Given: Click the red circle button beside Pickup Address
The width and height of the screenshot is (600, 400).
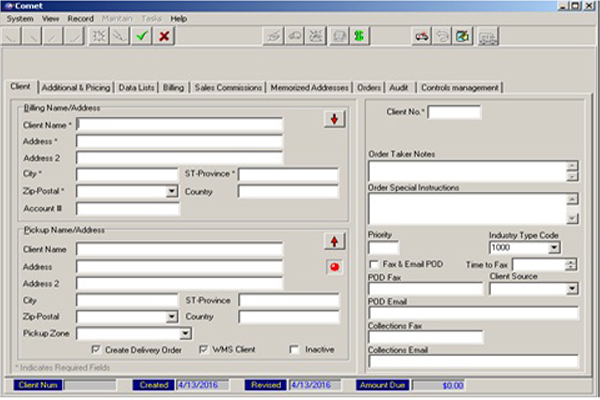Looking at the screenshot, I should [334, 267].
